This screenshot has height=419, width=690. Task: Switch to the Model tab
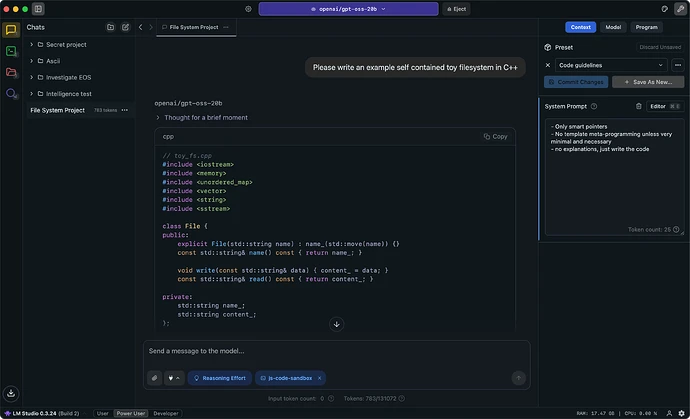point(613,27)
